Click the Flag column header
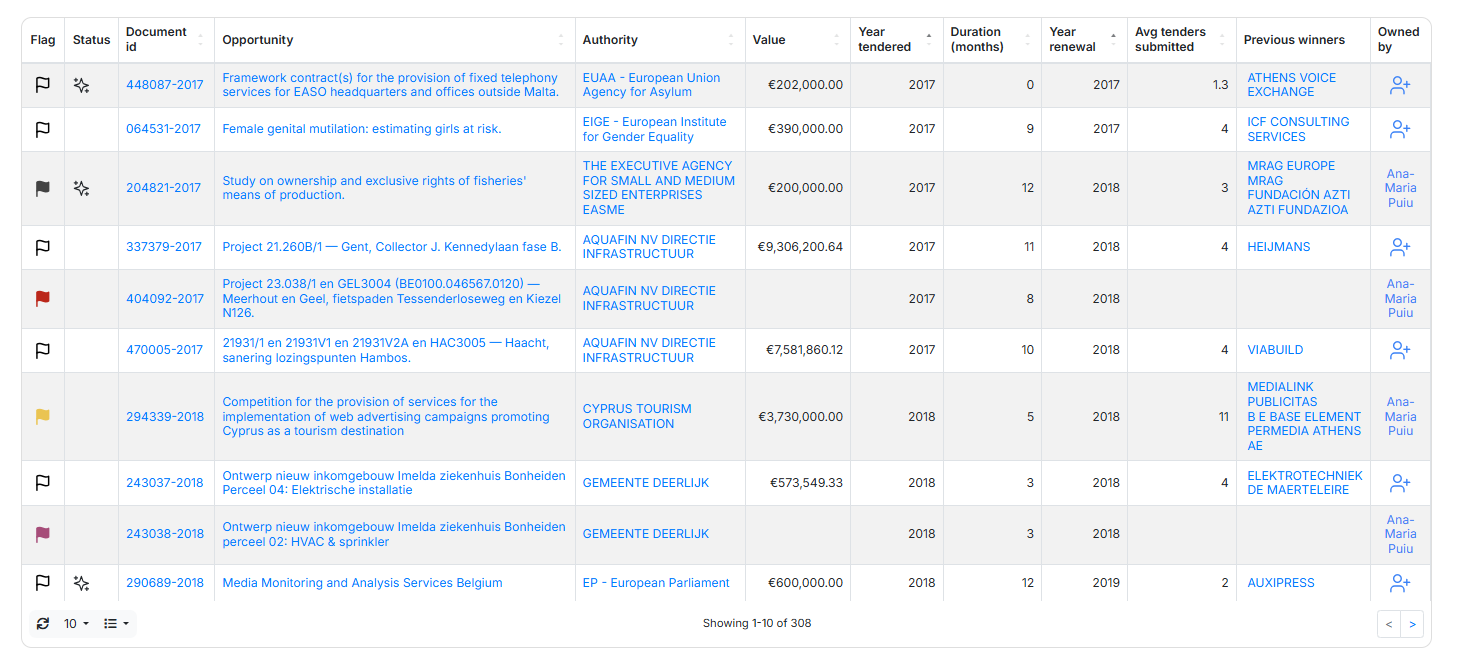1458x655 pixels. point(43,40)
